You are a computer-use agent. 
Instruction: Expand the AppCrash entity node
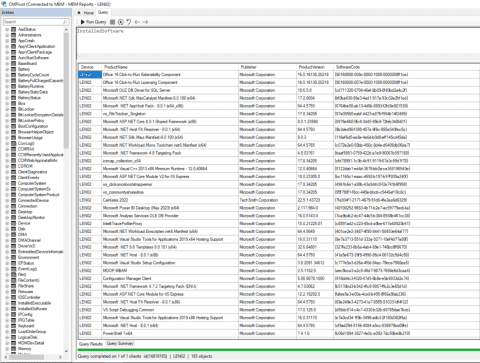pos(7,41)
